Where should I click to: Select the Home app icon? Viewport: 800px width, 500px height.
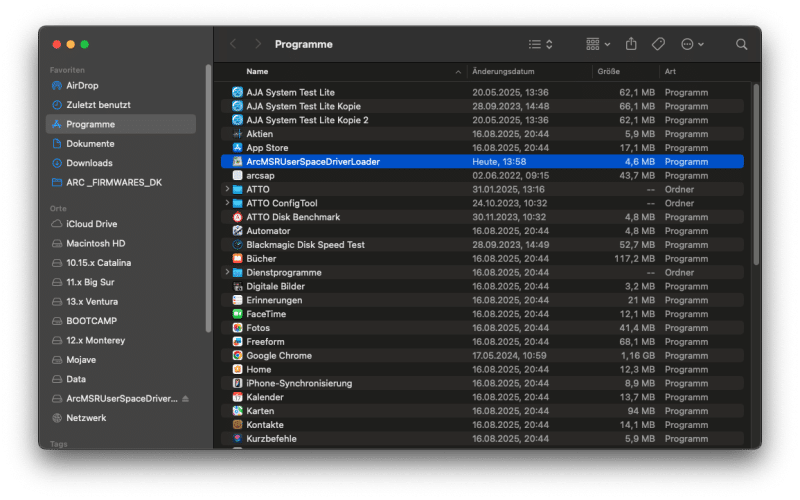pos(237,369)
